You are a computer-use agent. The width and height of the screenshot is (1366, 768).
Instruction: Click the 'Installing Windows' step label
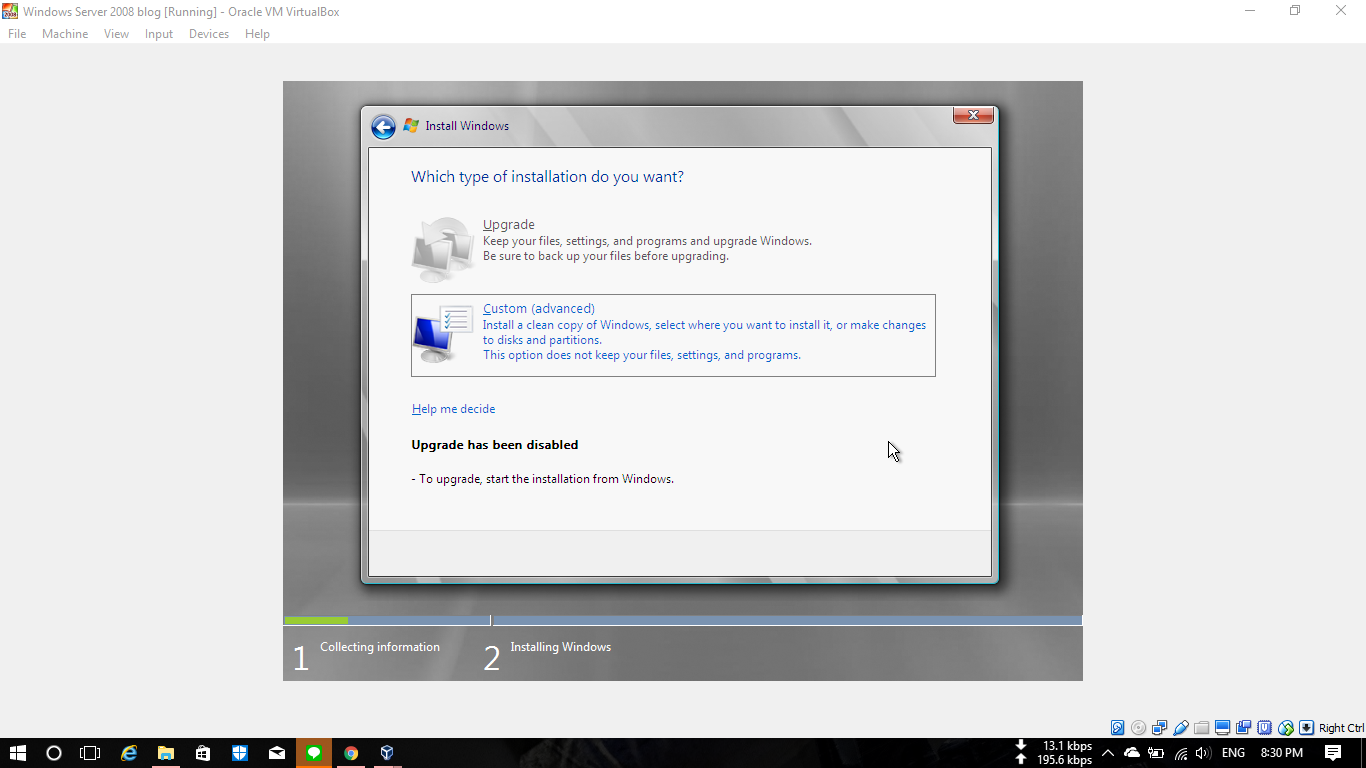561,647
